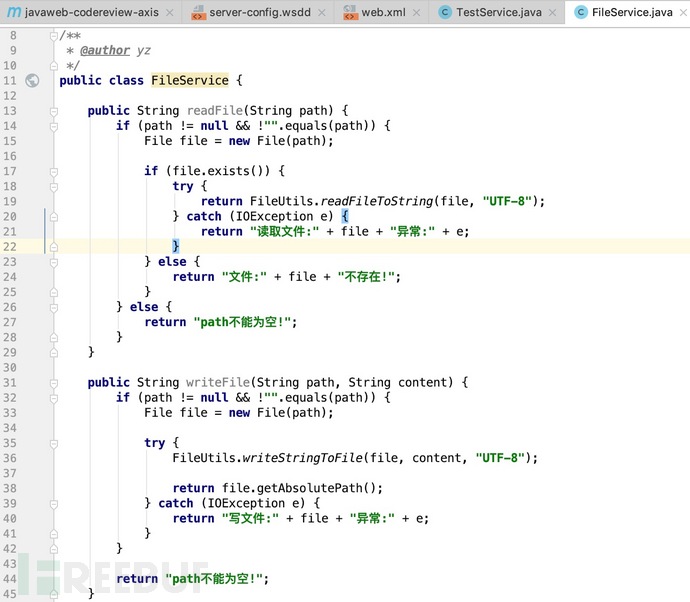Fold the catch block at line 39
The height and width of the screenshot is (602, 690).
tap(54, 504)
